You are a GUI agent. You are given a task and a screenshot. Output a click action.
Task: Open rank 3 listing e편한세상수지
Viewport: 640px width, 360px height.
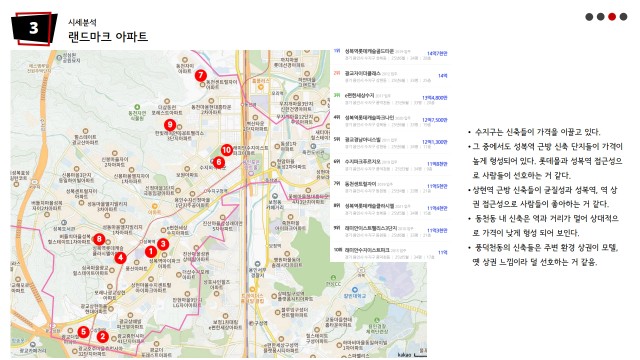360,96
